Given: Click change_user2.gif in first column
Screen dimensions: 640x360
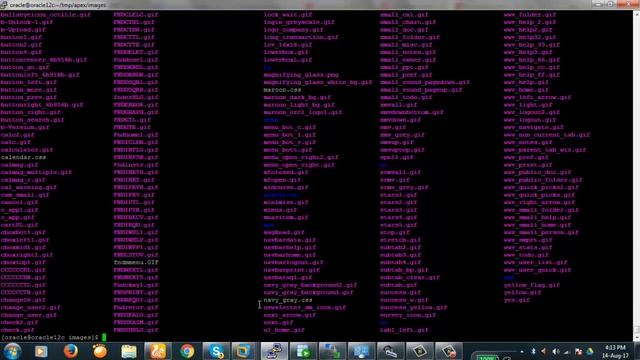Looking at the screenshot, I should [x=31, y=307].
